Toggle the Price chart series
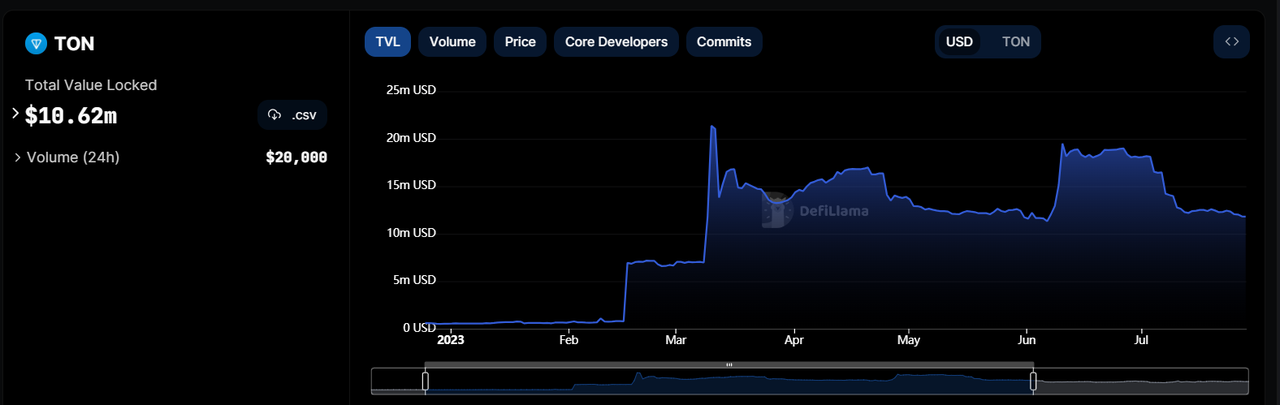The image size is (1280, 405). [520, 42]
